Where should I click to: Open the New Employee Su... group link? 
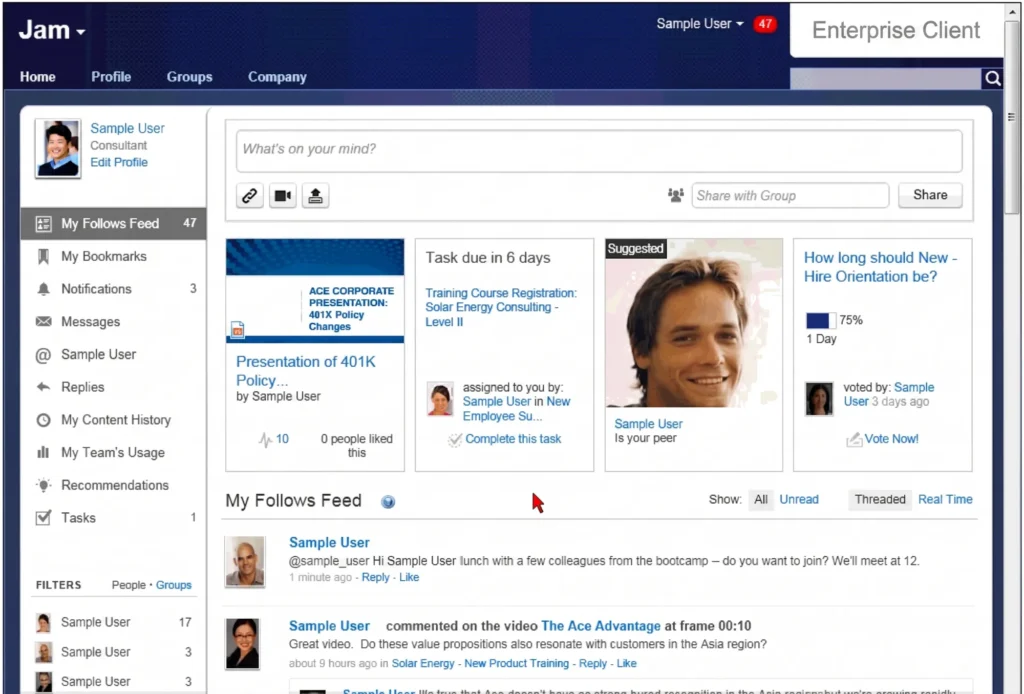[x=517, y=409]
